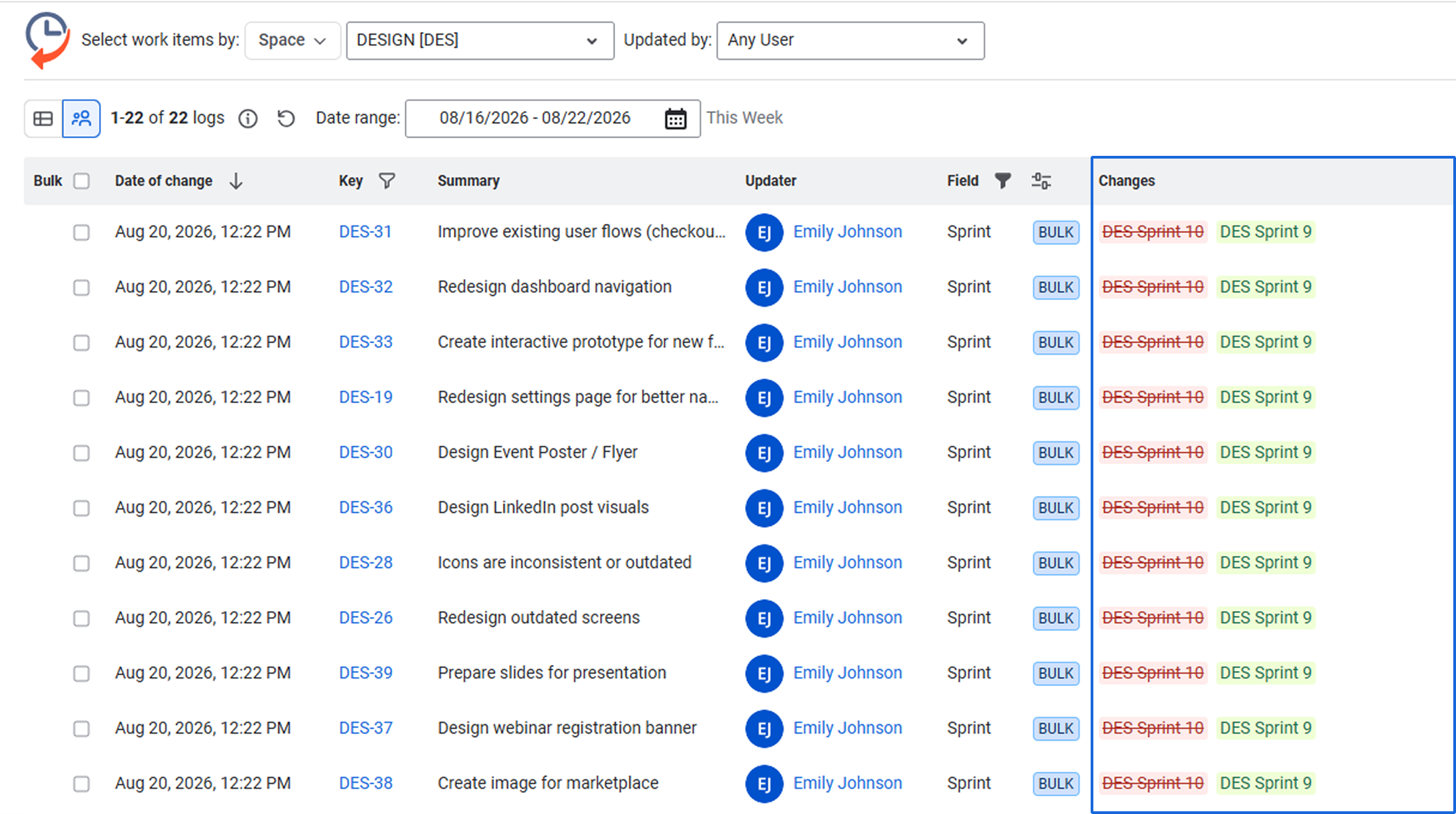Click struck DES Sprint 10 tag in DES-36 row

(x=1153, y=508)
